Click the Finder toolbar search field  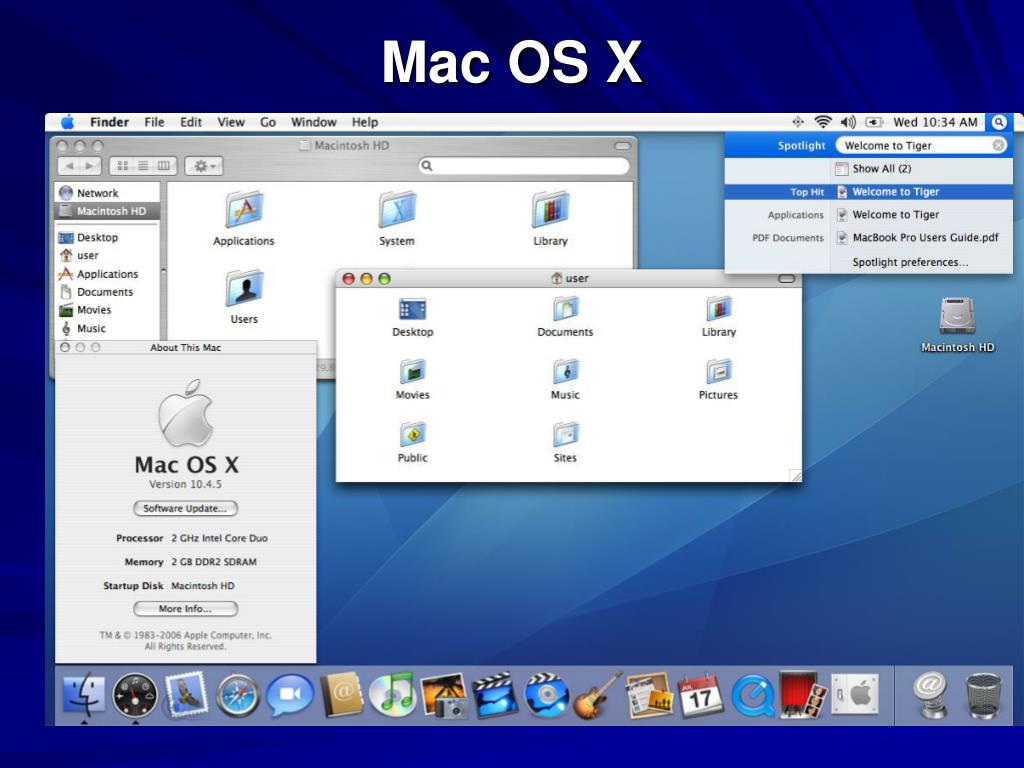point(523,166)
